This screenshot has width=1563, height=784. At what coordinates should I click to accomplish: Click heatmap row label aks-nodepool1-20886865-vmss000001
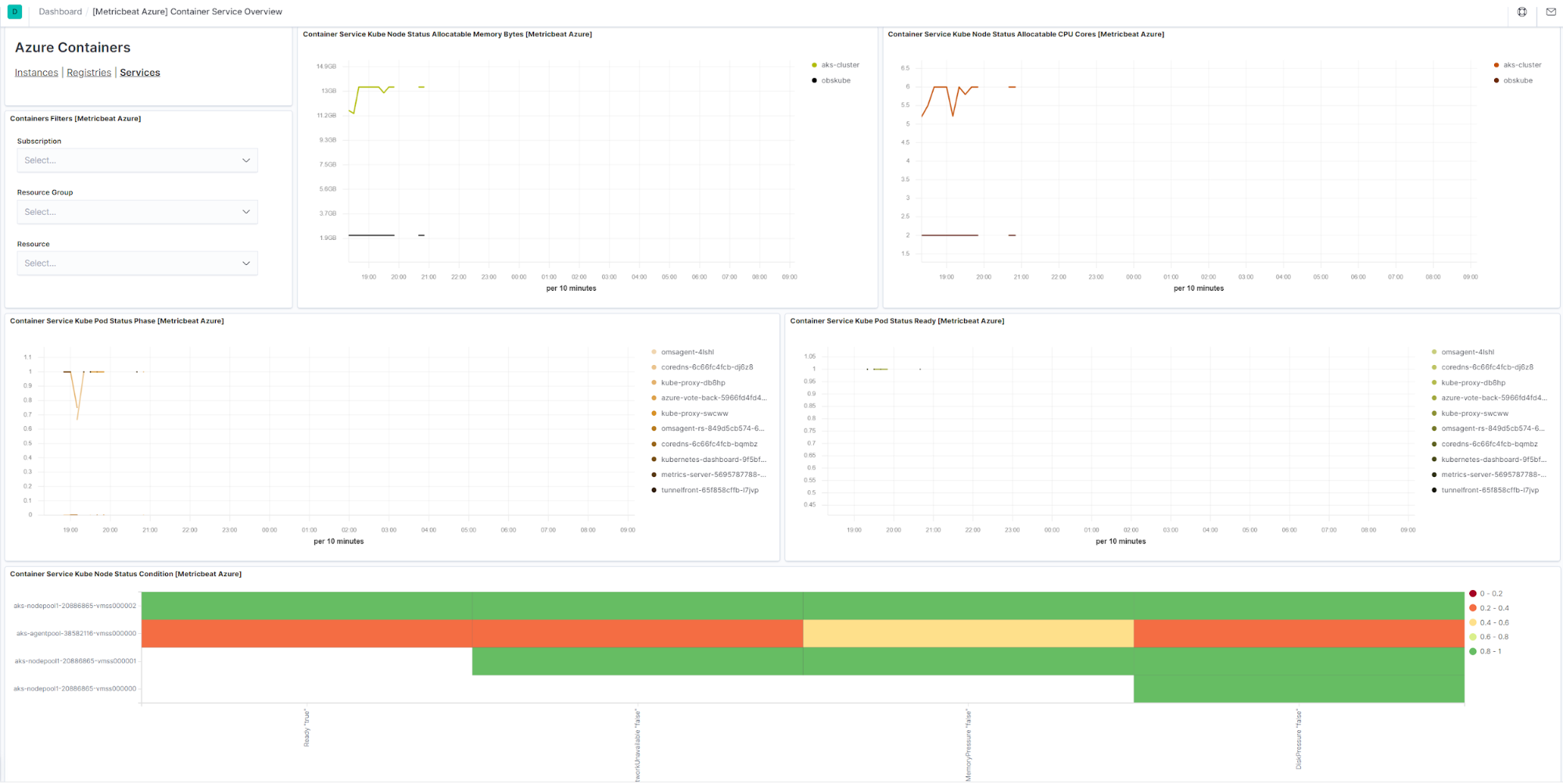(75, 661)
